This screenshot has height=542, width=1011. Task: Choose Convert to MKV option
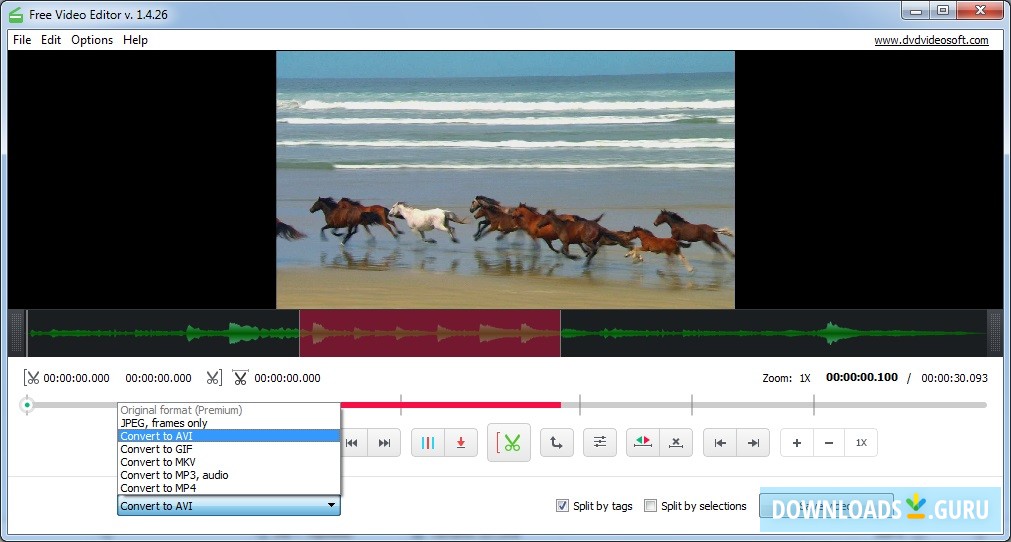[229, 462]
